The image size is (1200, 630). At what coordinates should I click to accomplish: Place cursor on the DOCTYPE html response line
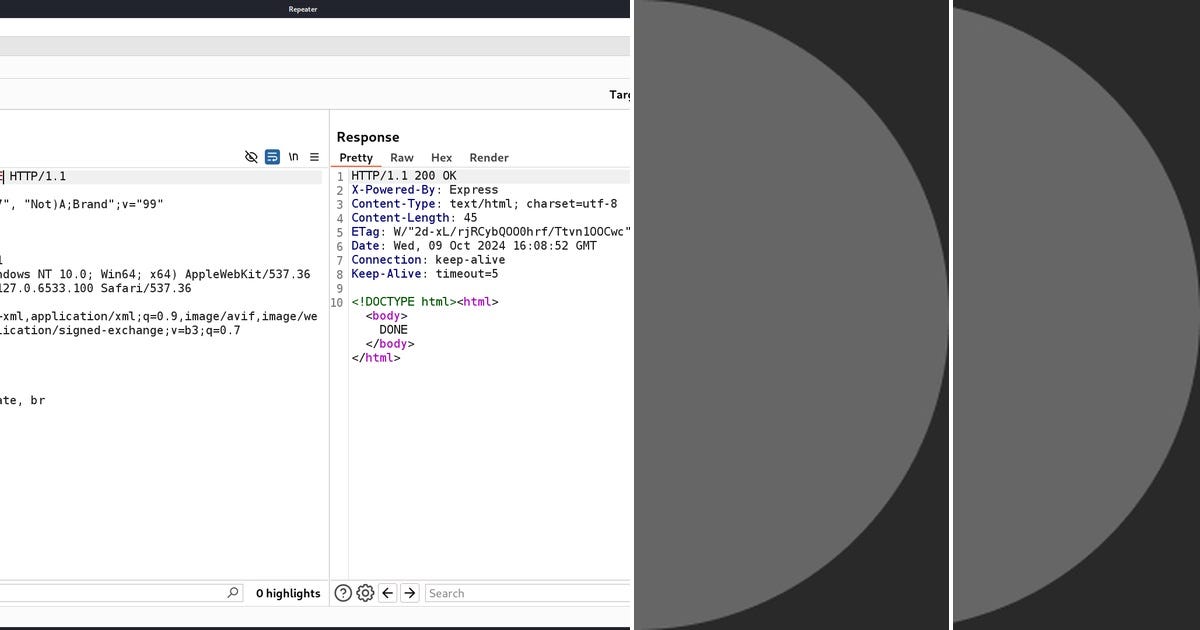pyautogui.click(x=424, y=301)
